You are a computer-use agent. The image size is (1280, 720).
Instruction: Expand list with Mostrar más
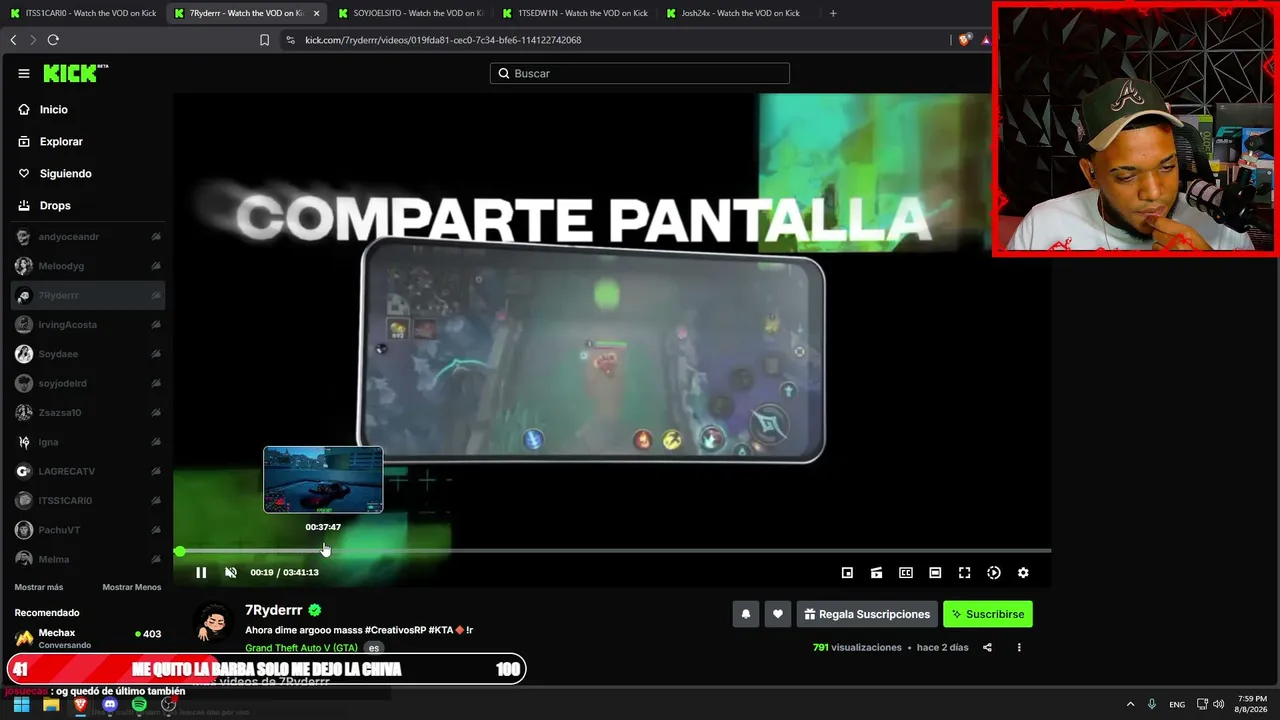coord(39,587)
